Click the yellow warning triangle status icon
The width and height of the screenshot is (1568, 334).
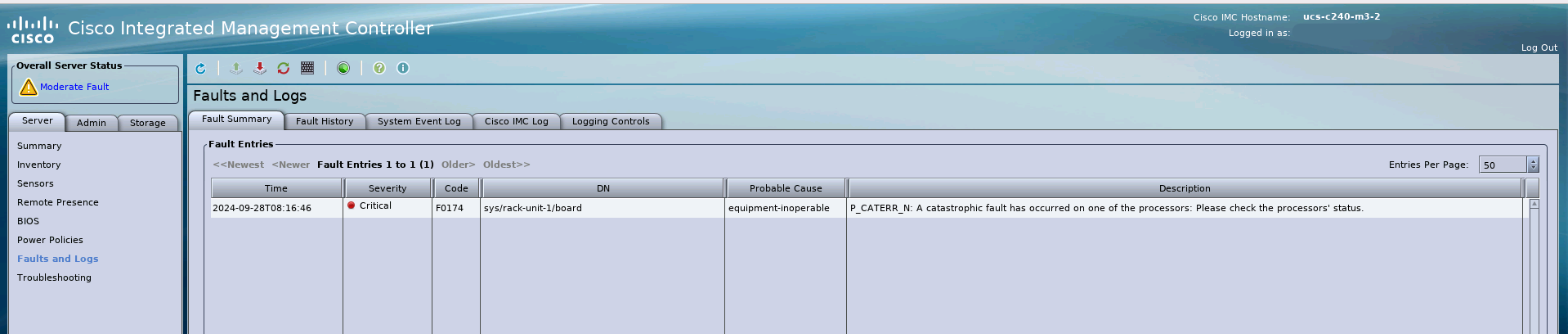[x=28, y=87]
